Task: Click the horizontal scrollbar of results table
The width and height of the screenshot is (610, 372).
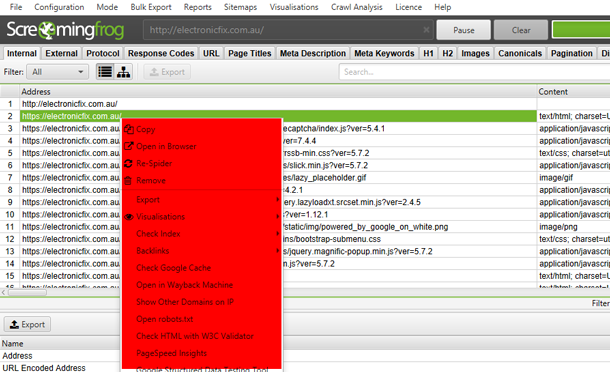Action: point(27,292)
